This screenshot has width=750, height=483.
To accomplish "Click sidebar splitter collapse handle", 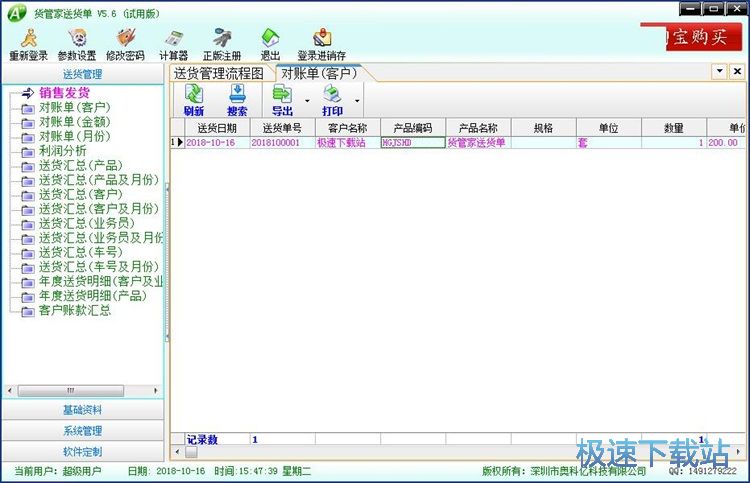I will pyautogui.click(x=167, y=262).
